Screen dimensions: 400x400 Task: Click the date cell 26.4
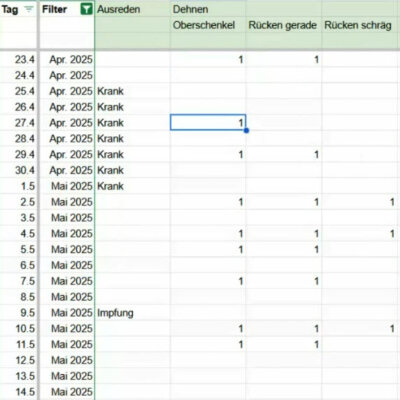coord(18,107)
